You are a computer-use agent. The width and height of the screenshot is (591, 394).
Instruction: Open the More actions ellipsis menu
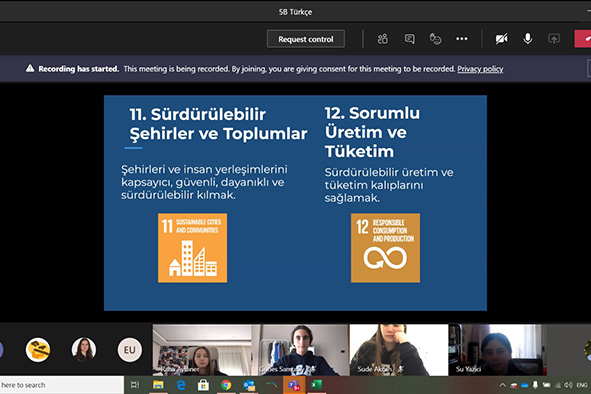pos(462,39)
